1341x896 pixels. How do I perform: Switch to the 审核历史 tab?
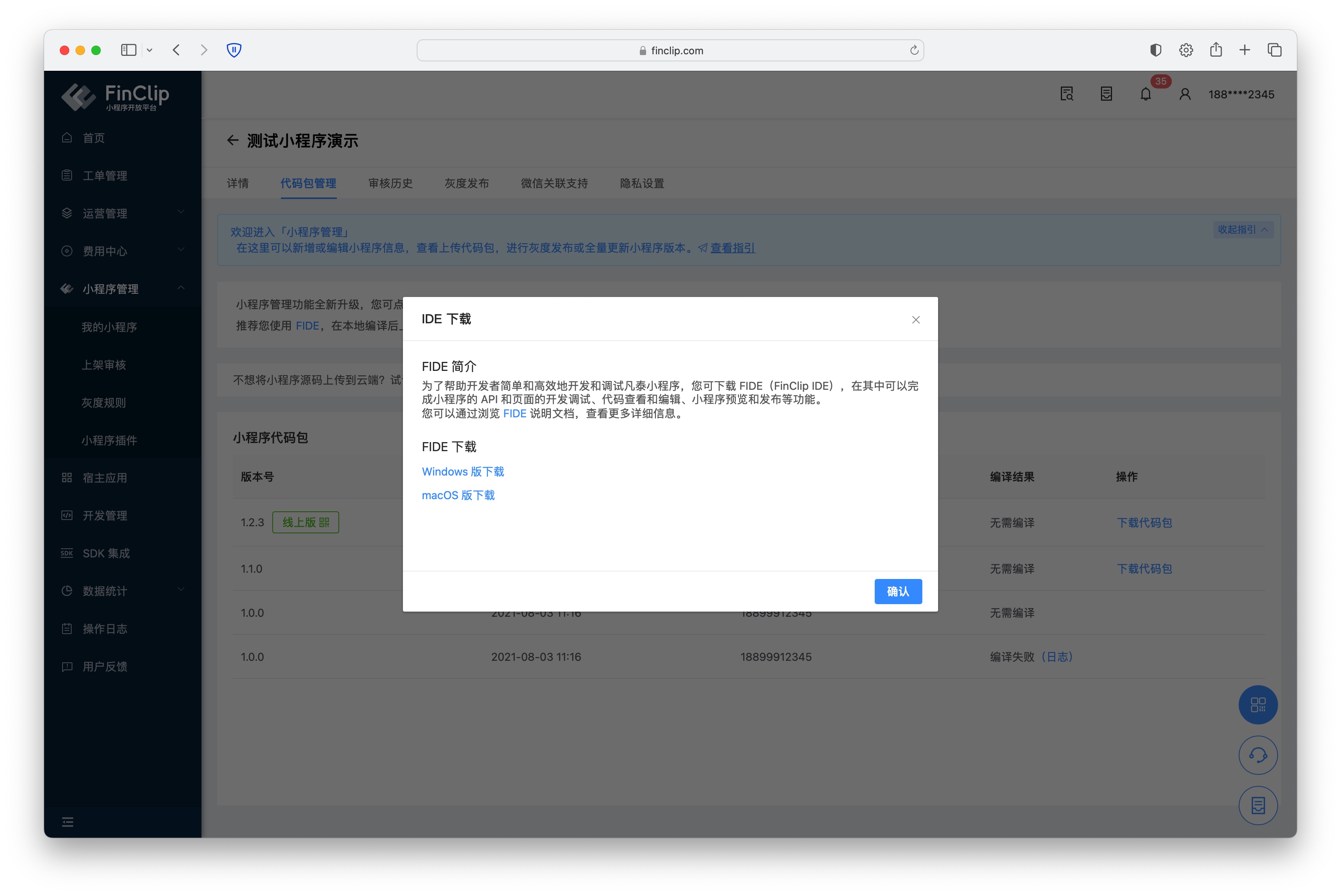[x=390, y=183]
